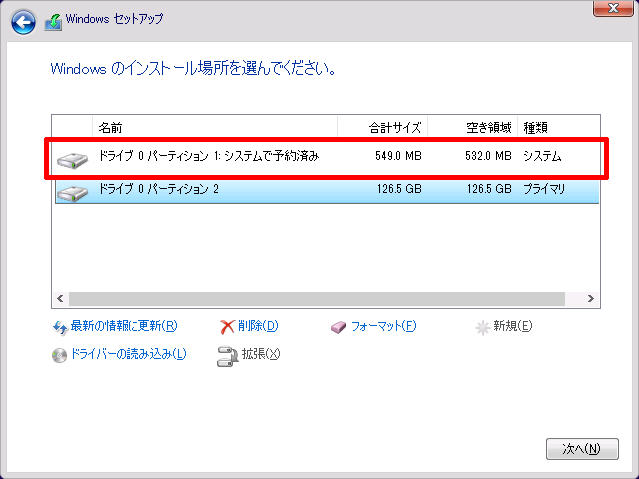Click the disc icon for loading drivers
639x479 pixels.
click(59, 355)
